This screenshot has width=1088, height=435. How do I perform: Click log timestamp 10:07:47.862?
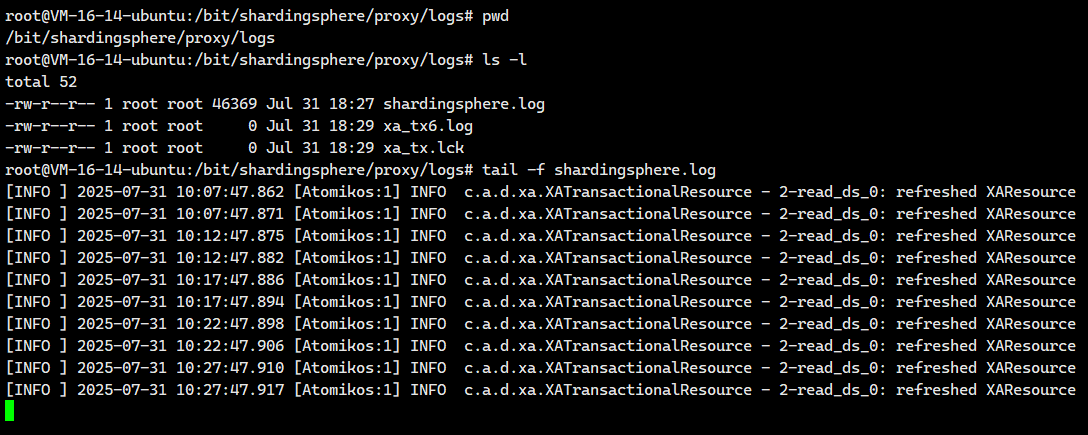(230, 192)
